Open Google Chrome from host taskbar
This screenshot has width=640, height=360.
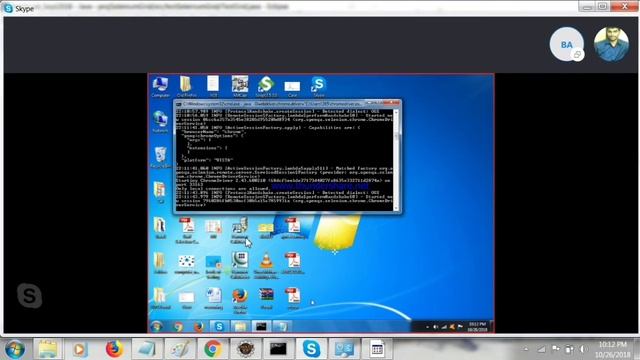coord(213,349)
